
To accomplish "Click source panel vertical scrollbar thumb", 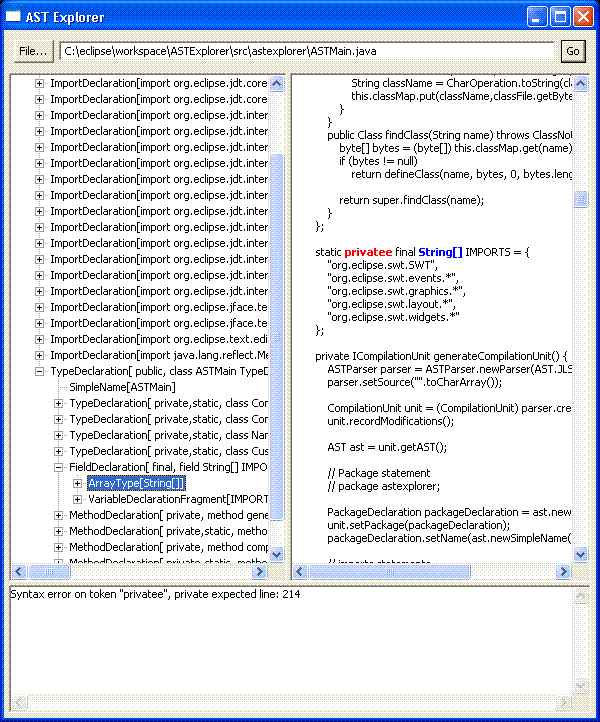I will point(581,199).
